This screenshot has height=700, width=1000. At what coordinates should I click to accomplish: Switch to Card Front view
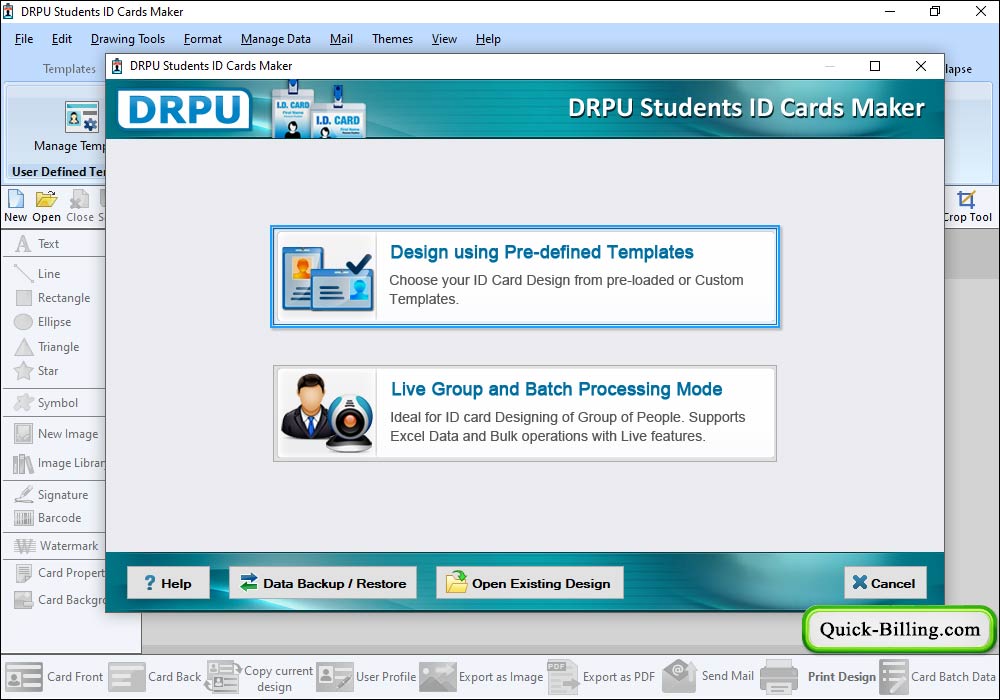(54, 677)
